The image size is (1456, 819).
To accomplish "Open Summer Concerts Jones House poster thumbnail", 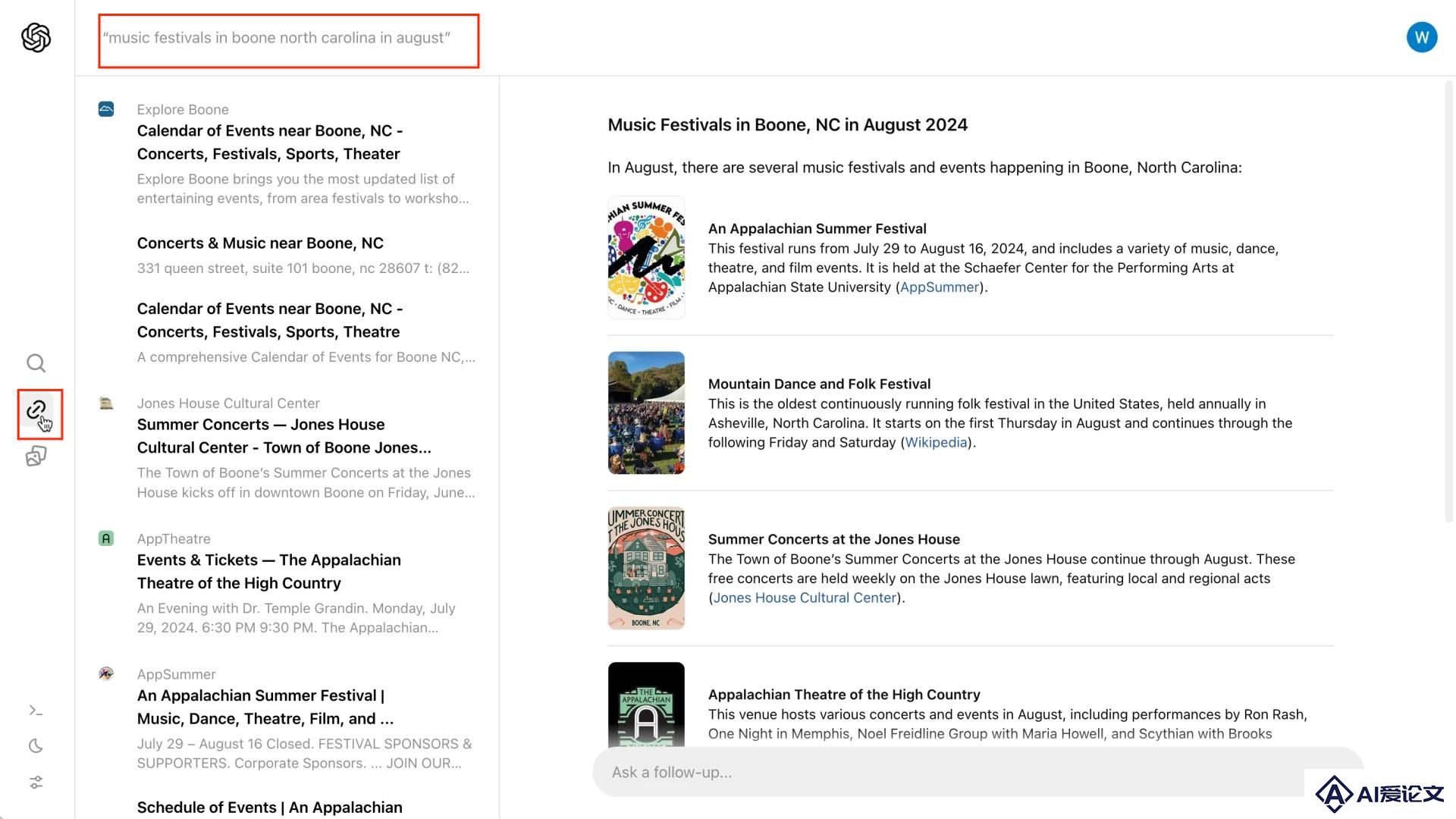I will tap(646, 568).
